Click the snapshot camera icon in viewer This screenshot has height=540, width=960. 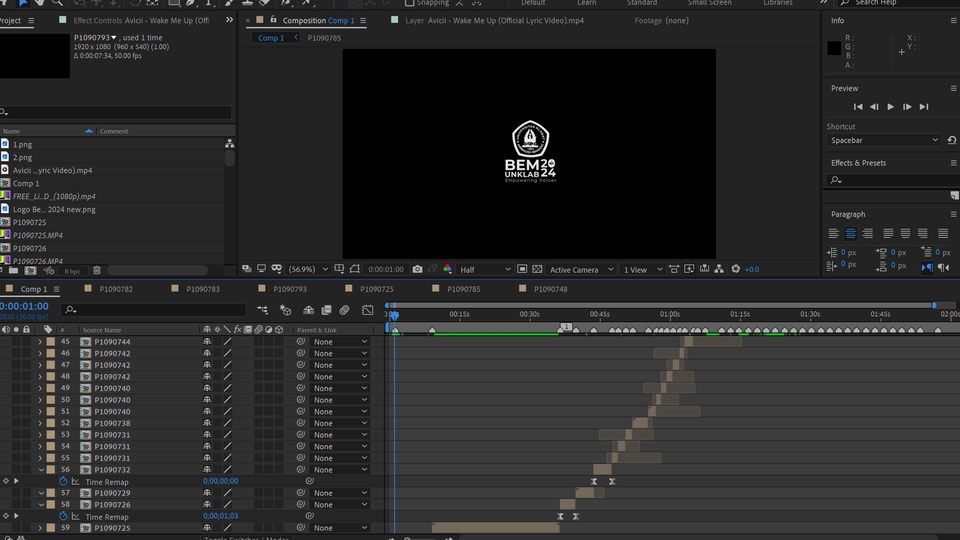pos(417,269)
